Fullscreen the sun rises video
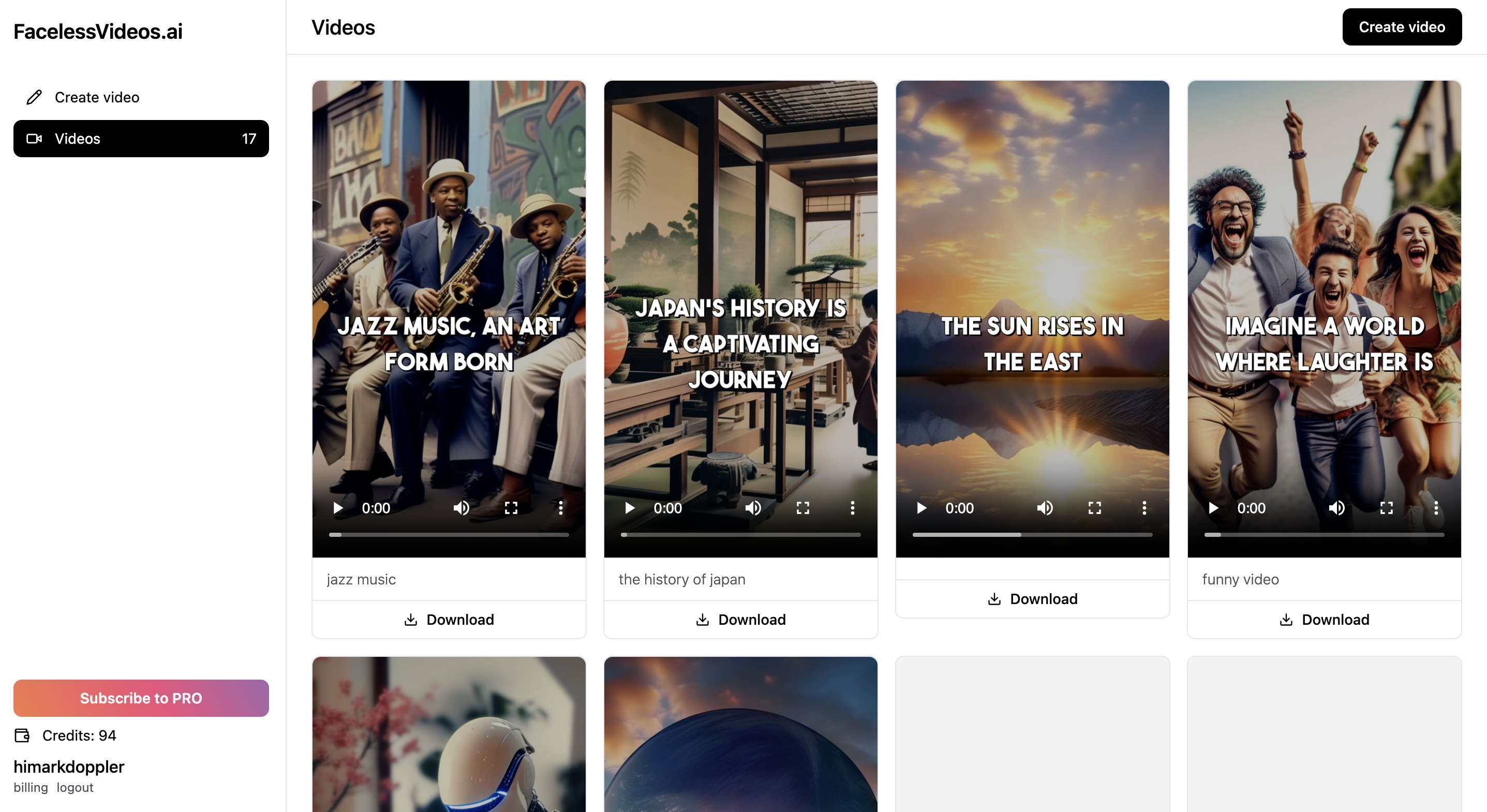This screenshot has width=1487, height=812. point(1094,508)
